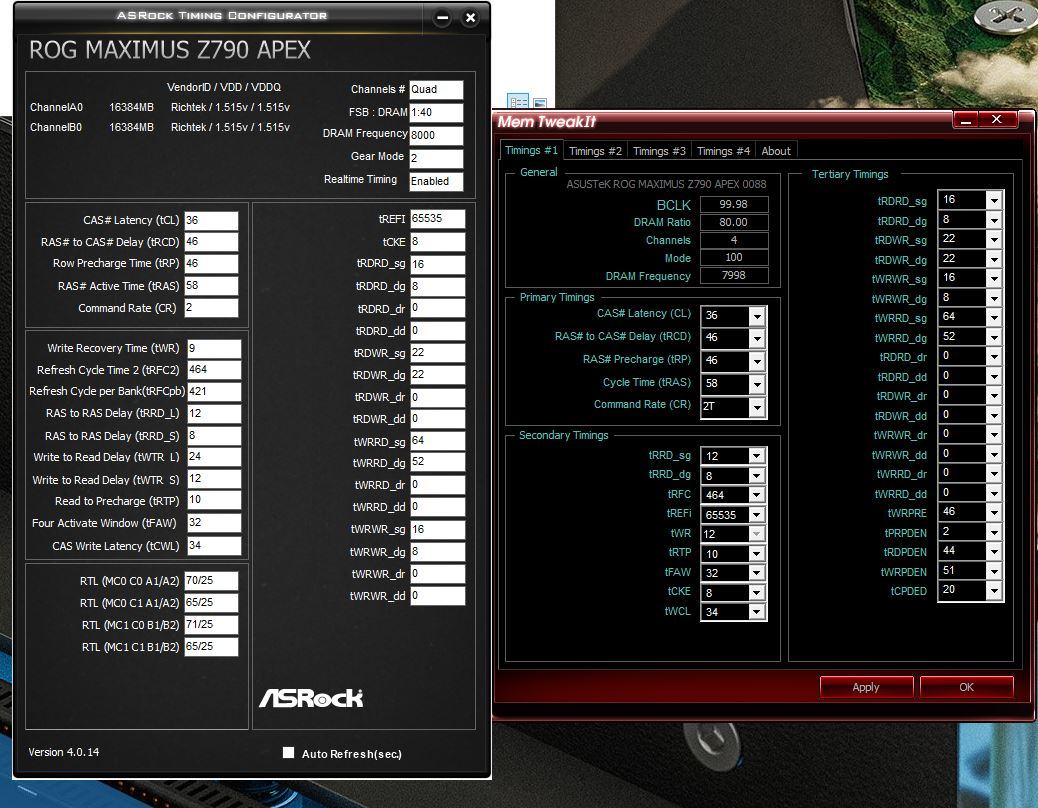Click the ASRock CAS# Latency (tCL) field
This screenshot has height=808, width=1038.
tap(211, 220)
